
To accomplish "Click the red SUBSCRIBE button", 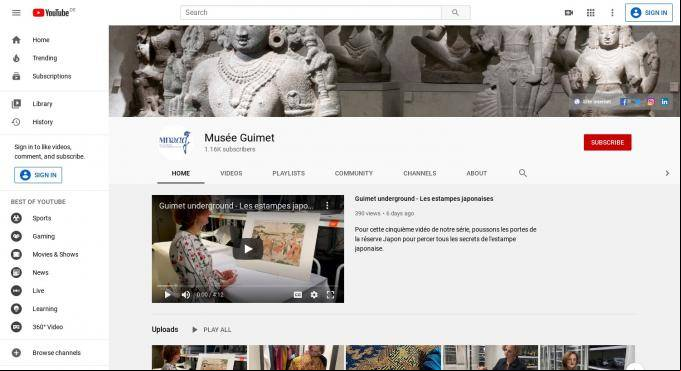I will pyautogui.click(x=607, y=142).
